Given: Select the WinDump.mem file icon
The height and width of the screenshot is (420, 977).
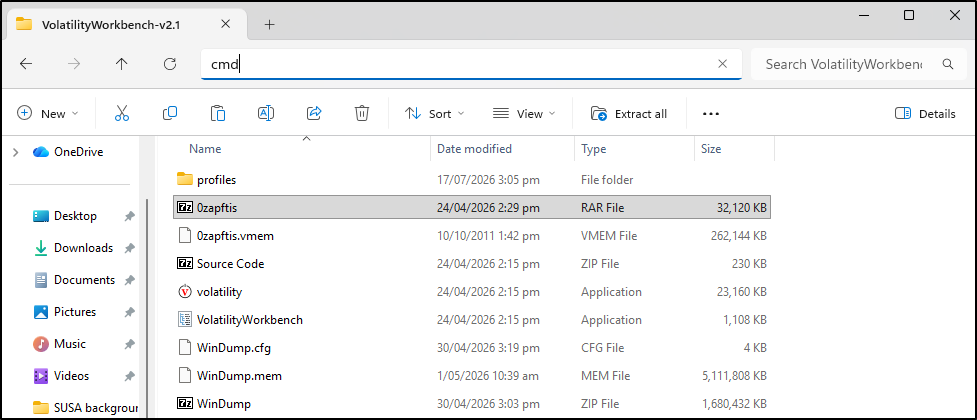Looking at the screenshot, I should pos(184,376).
